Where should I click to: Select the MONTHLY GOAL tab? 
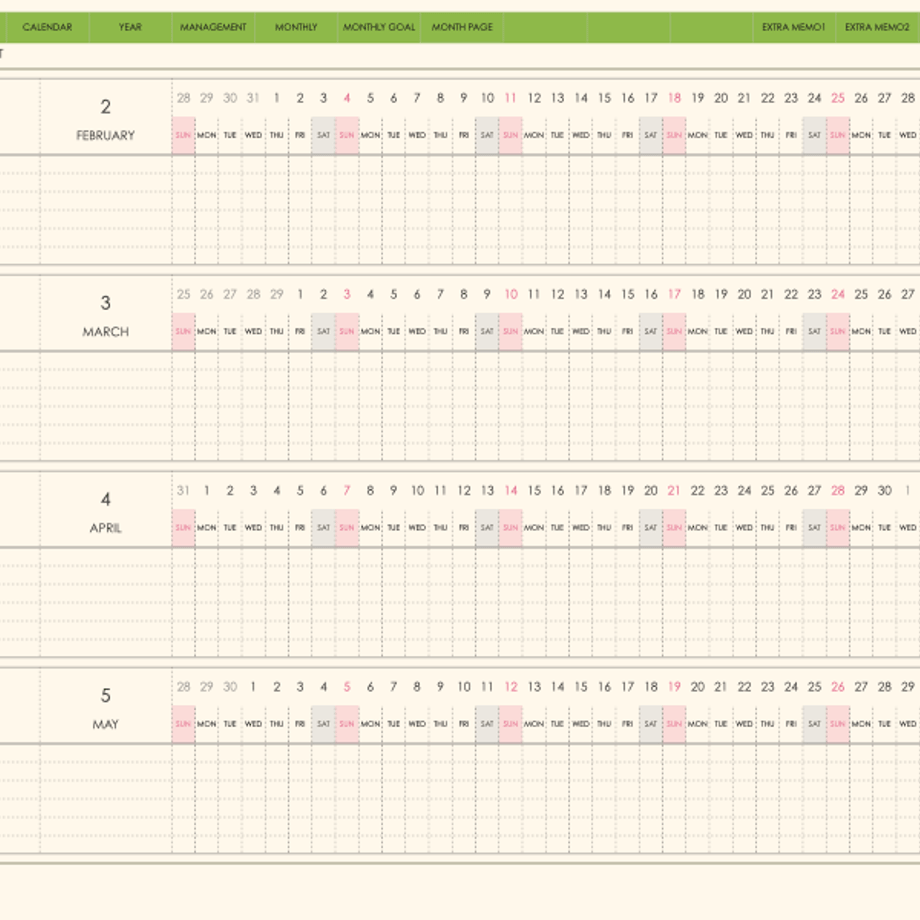point(379,27)
